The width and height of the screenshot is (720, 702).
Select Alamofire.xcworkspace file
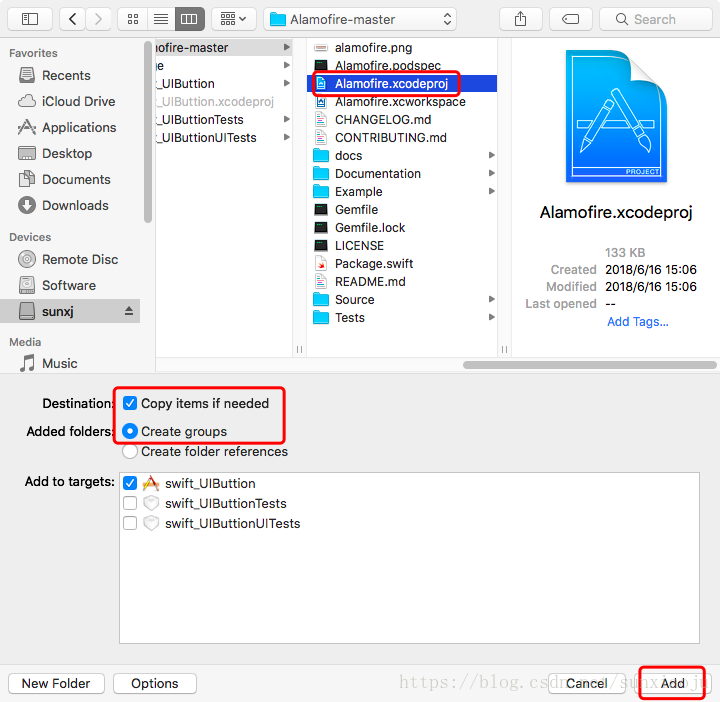point(402,102)
